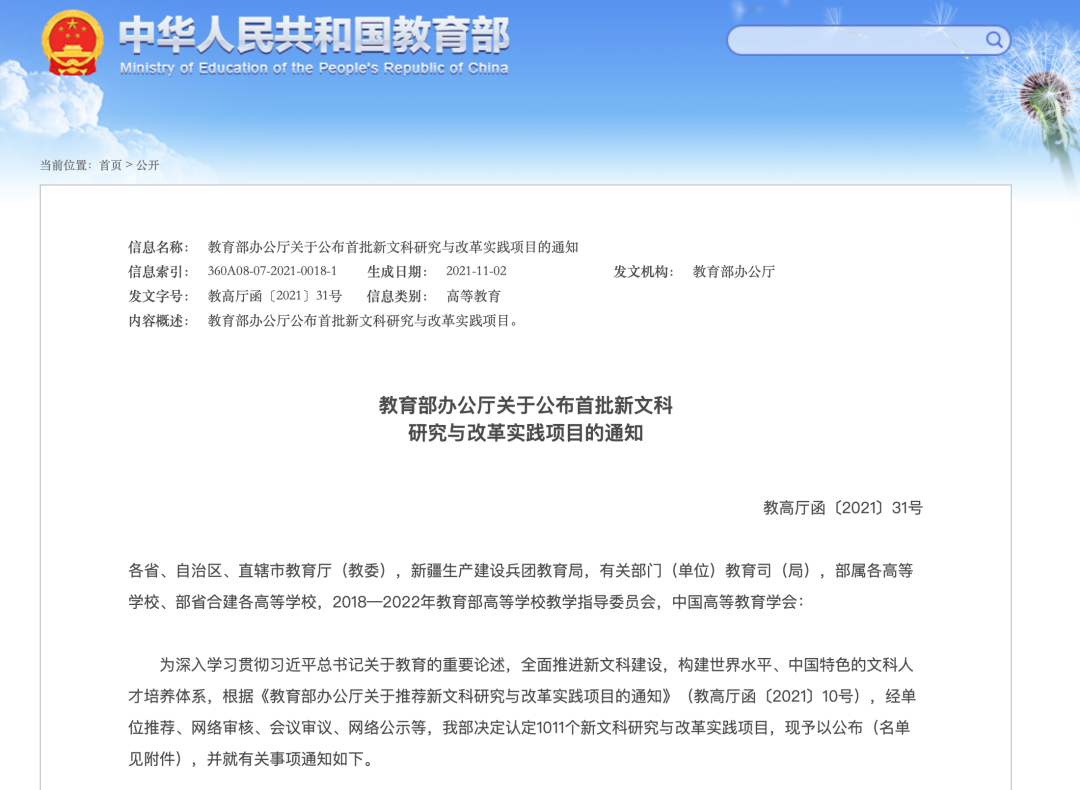Click the body paragraph starting 为深入学习贯彻
Screen dimensions: 1080x790
coord(520,712)
